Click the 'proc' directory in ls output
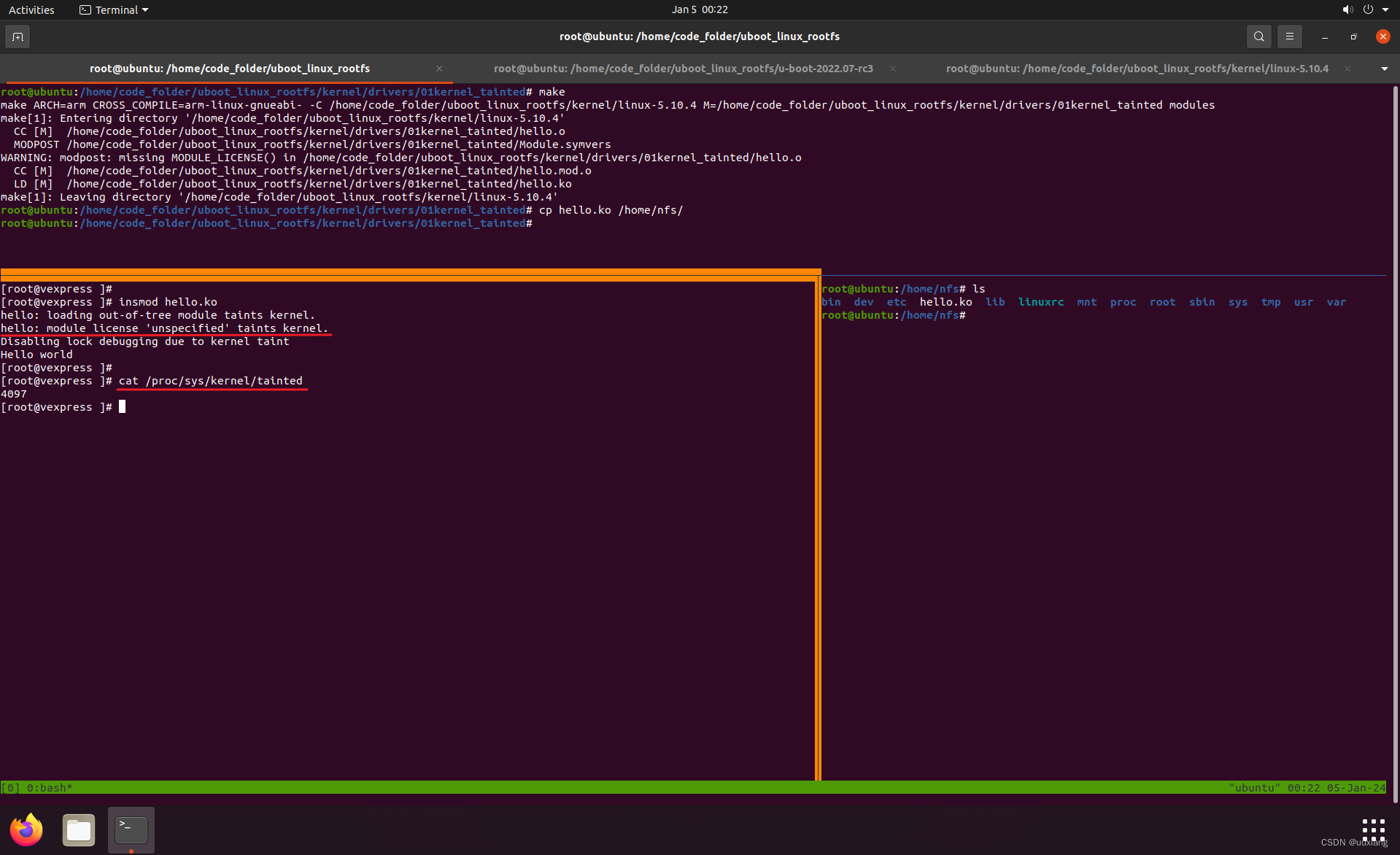The image size is (1400, 855). 1123,302
